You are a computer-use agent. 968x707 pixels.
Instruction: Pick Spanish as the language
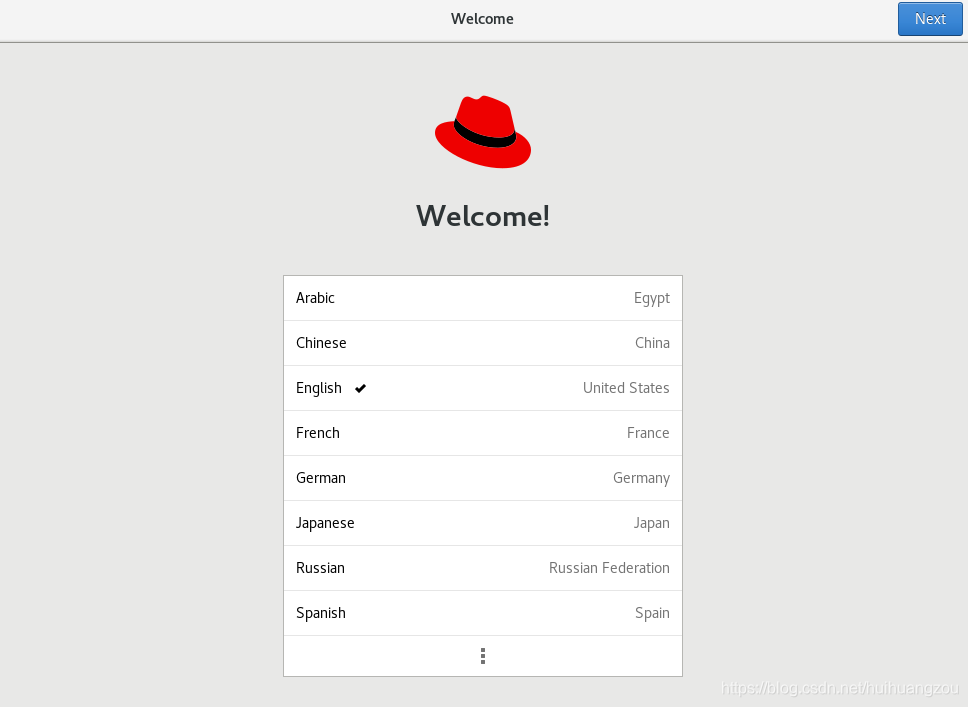pyautogui.click(x=483, y=614)
